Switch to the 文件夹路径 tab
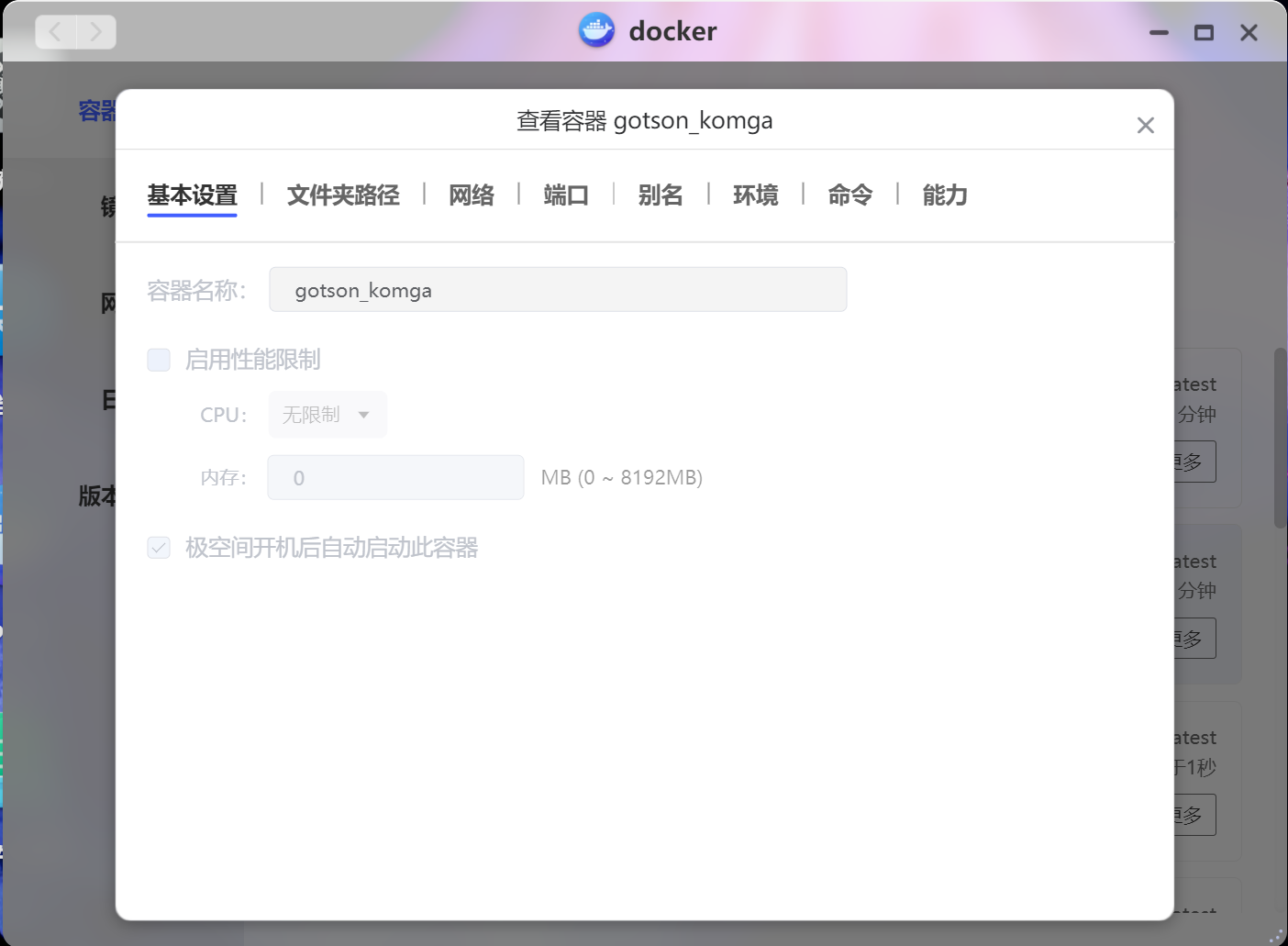Viewport: 1288px width, 946px height. tap(343, 195)
